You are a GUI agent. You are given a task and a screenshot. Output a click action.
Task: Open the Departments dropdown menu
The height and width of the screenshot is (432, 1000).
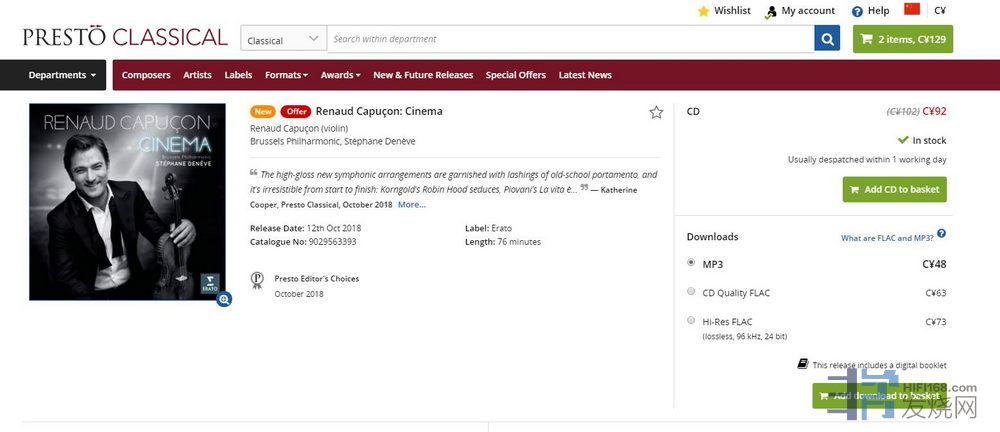pyautogui.click(x=62, y=75)
